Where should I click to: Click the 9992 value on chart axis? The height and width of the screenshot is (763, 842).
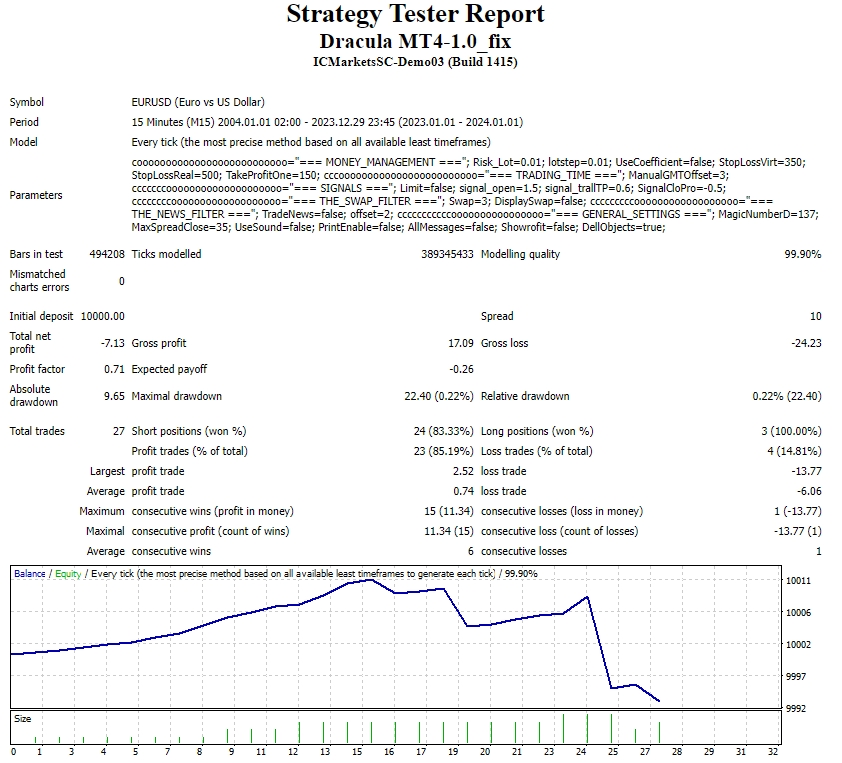(798, 708)
